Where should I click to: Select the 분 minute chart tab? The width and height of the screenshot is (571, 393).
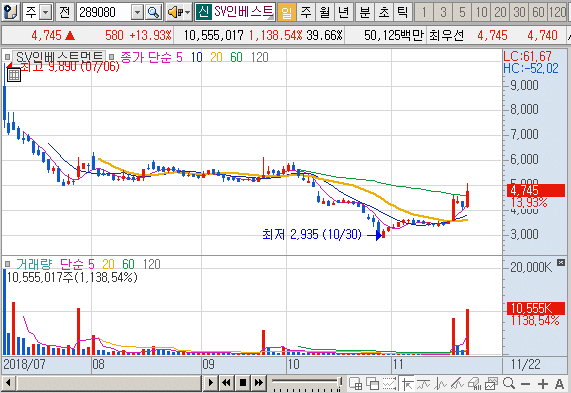click(x=365, y=12)
